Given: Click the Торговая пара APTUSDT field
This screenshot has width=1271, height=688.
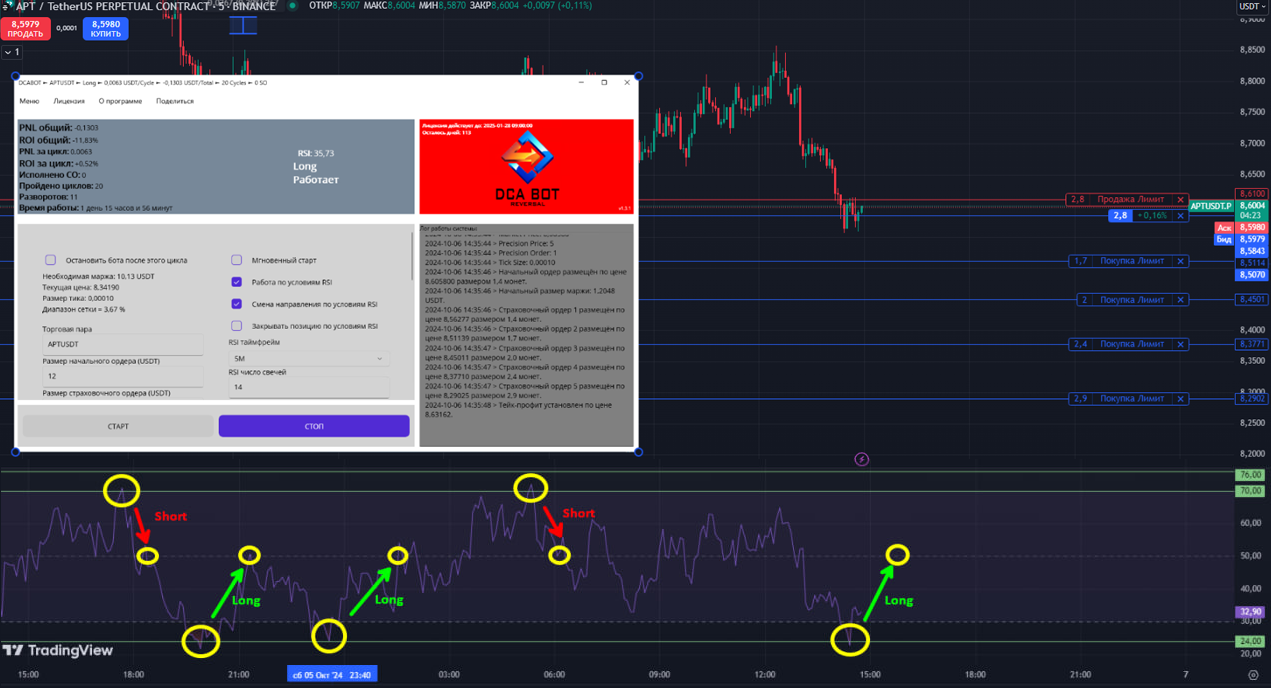Looking at the screenshot, I should point(122,344).
